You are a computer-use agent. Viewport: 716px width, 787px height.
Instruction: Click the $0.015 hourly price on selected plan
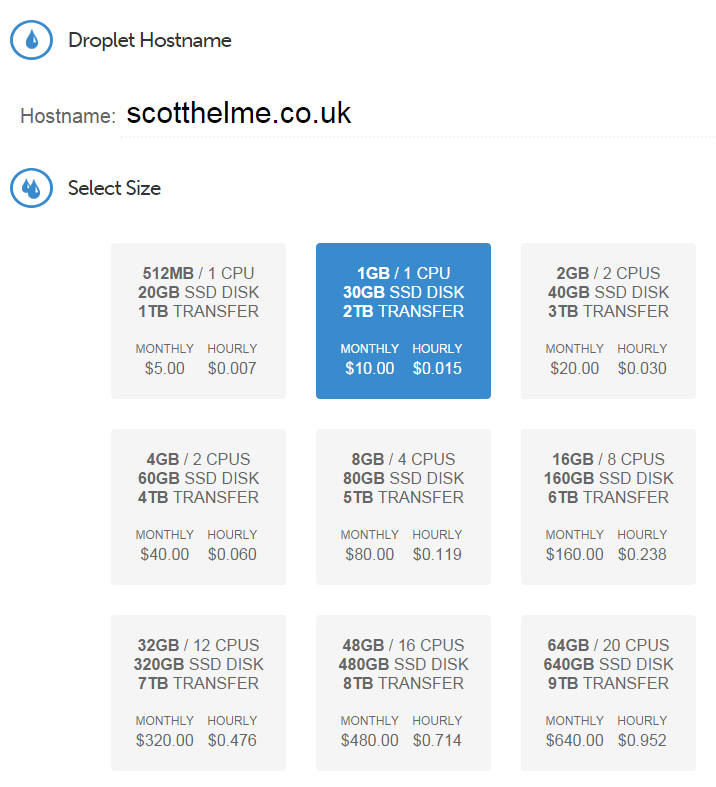pos(437,368)
